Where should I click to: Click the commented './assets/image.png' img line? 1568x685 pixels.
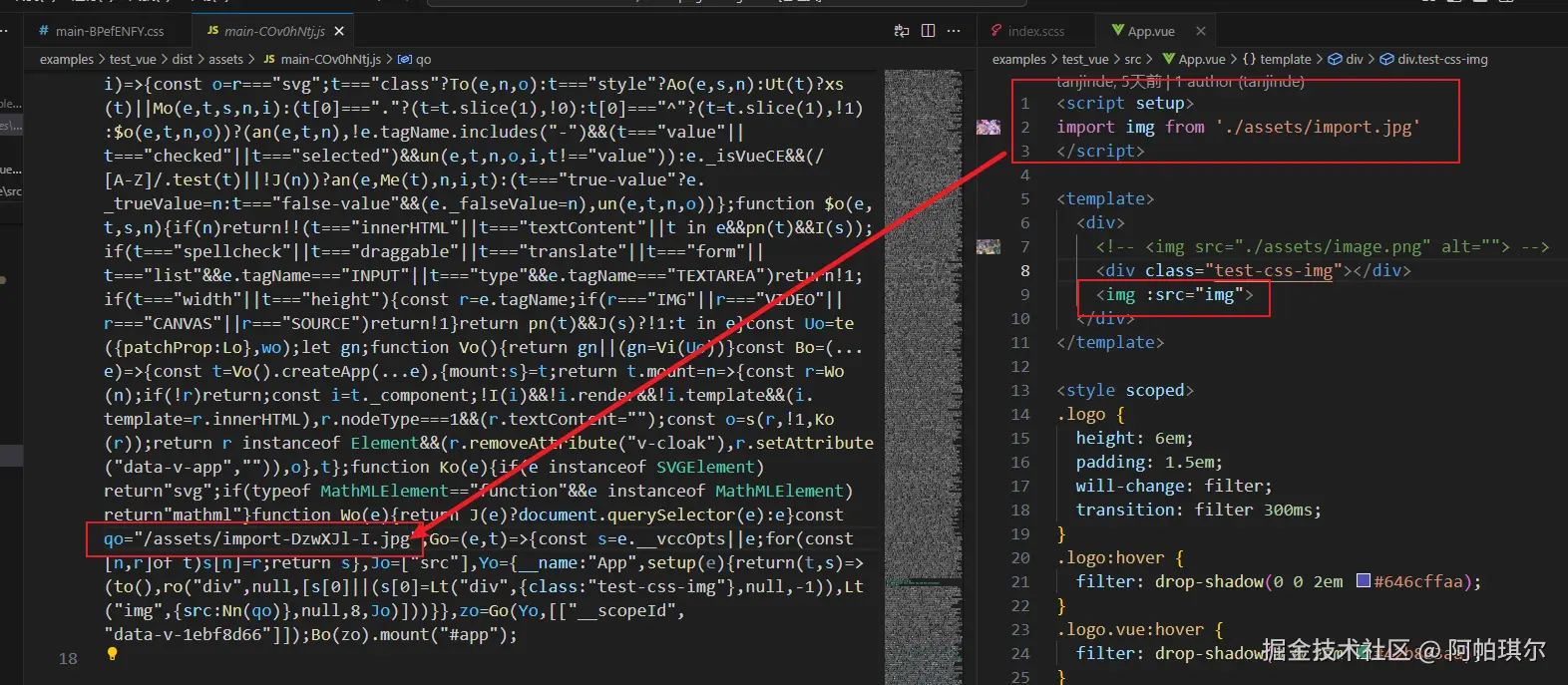point(1323,246)
